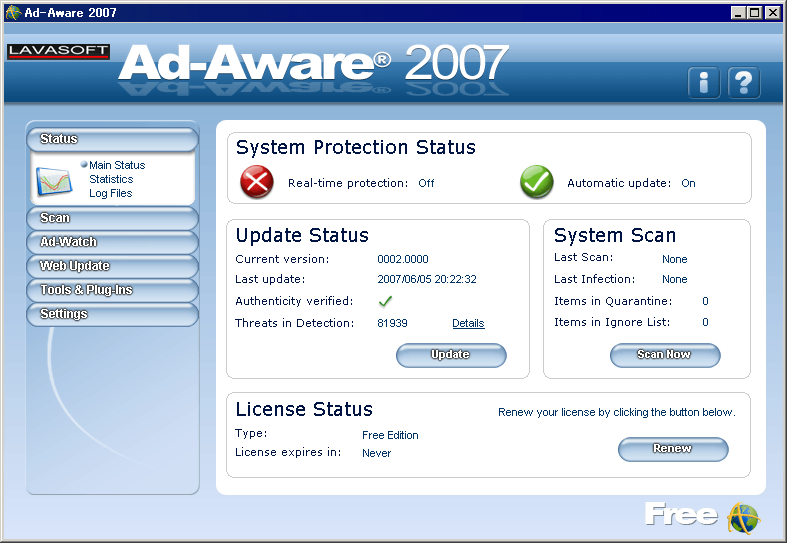Click the 'Authenticity verified:' label
Screen dimensions: 787x543
click(x=294, y=301)
